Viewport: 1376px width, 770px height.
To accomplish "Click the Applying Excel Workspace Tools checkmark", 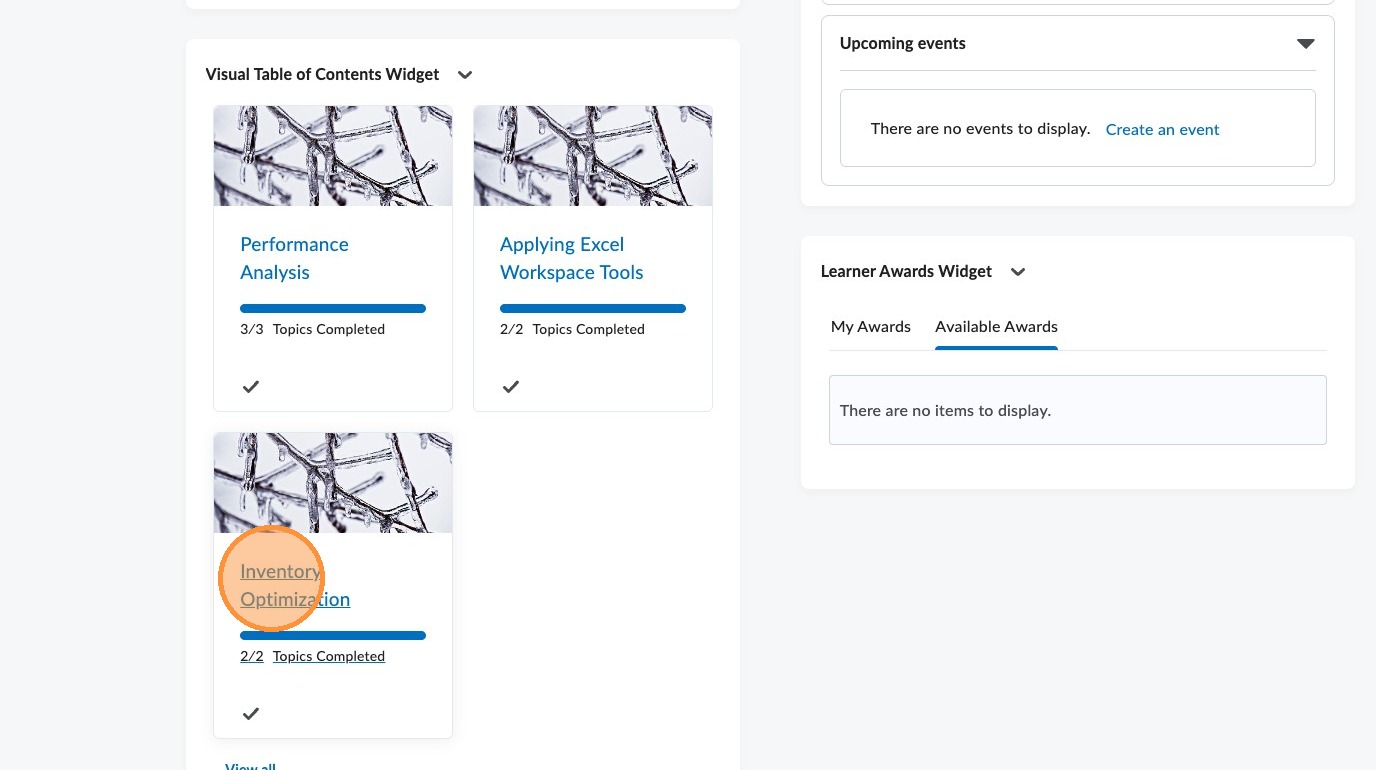I will (511, 386).
